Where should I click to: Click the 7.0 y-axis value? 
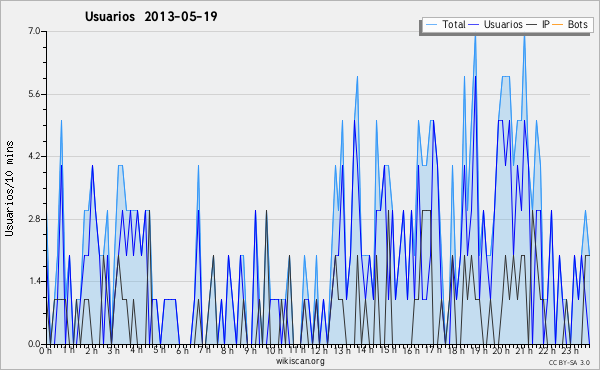34,31
